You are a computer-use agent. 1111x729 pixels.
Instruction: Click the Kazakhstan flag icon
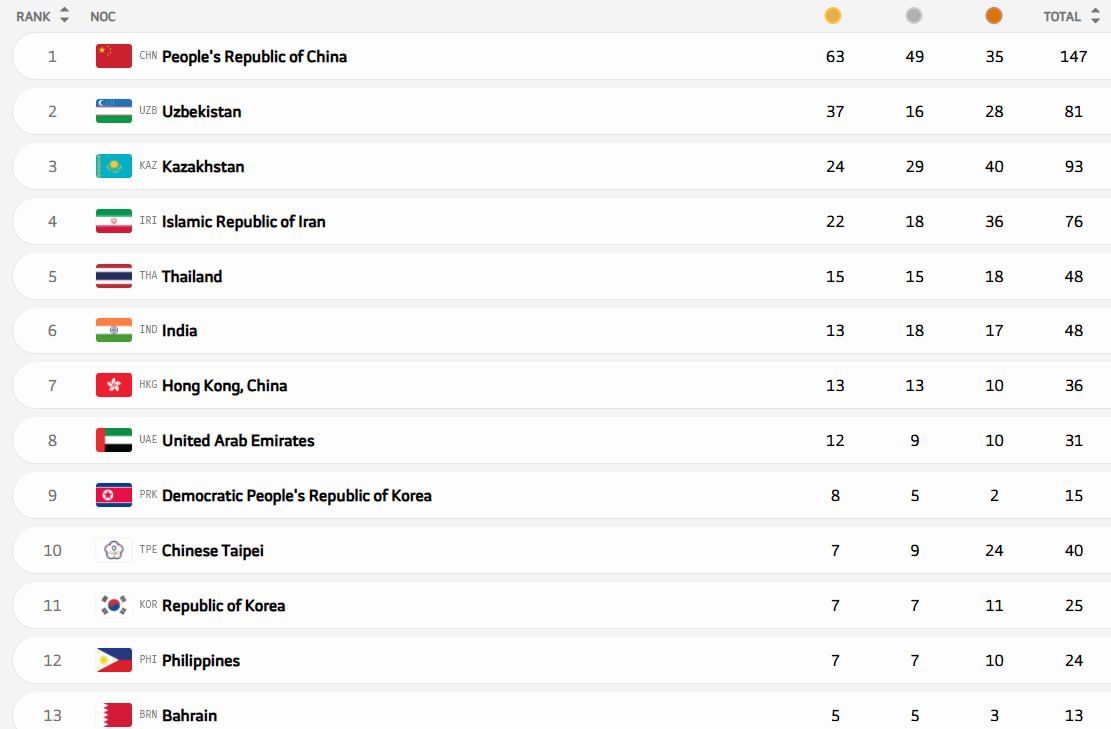click(114, 166)
